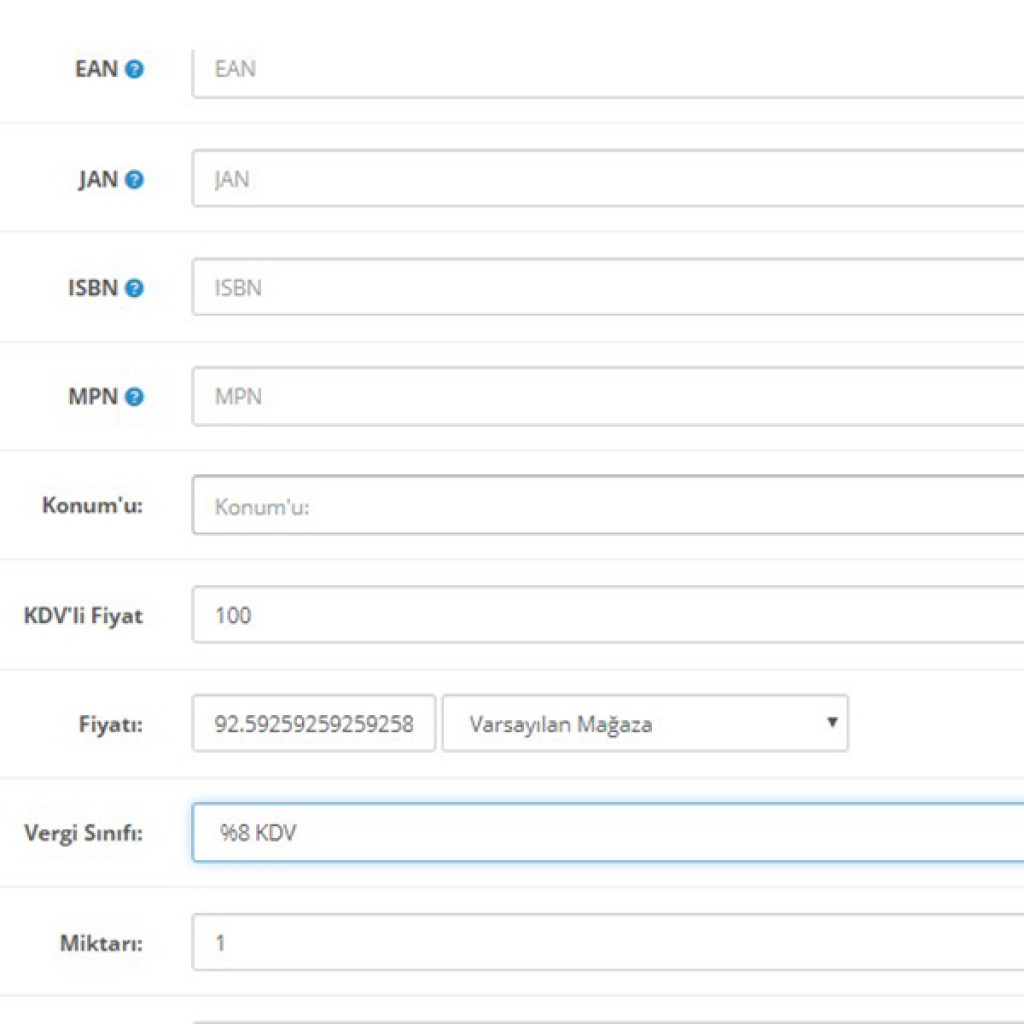This screenshot has height=1024, width=1024.
Task: Click into the ISBN text box
Action: pyautogui.click(x=607, y=288)
